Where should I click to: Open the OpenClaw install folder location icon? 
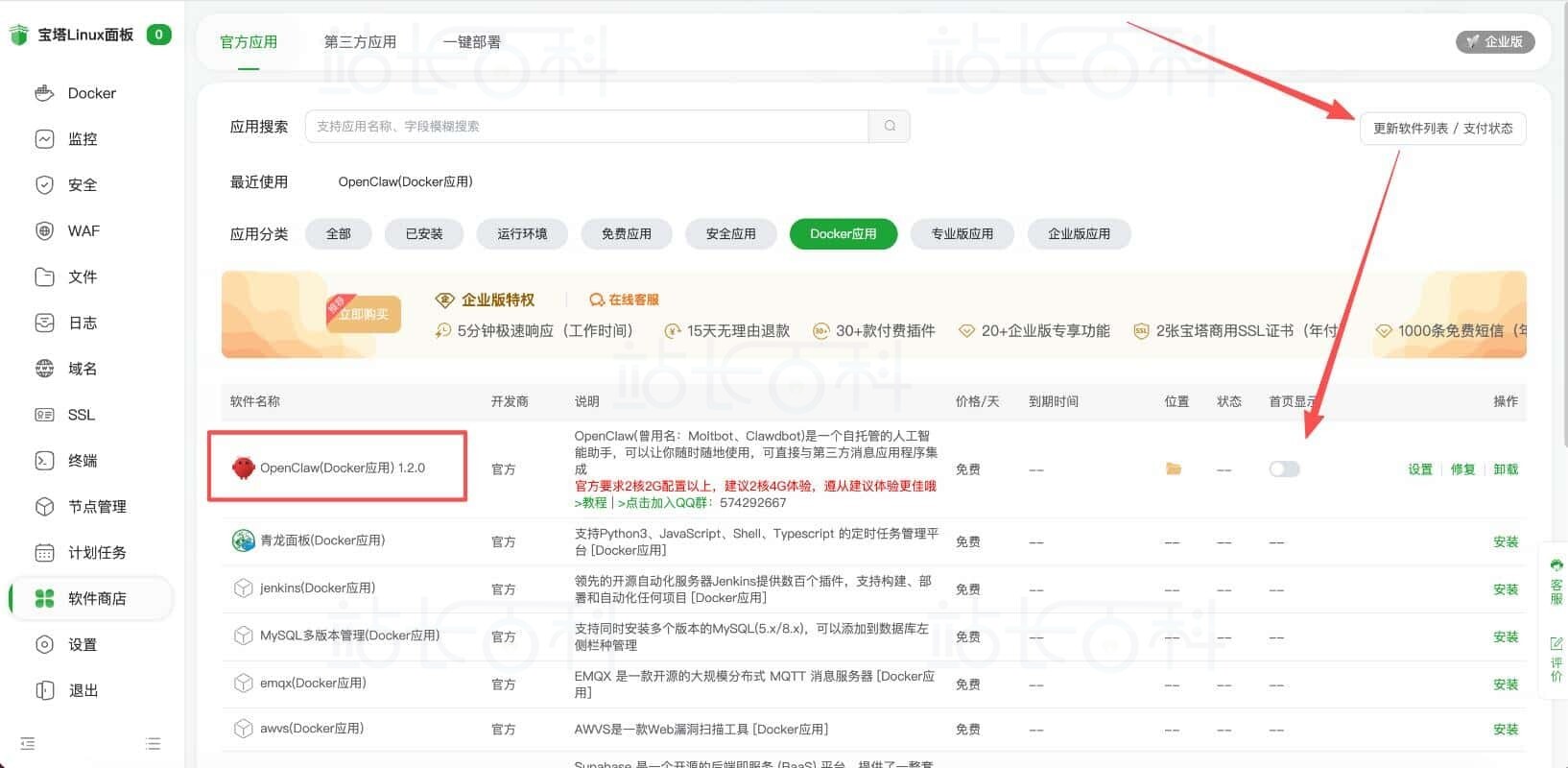[x=1173, y=469]
